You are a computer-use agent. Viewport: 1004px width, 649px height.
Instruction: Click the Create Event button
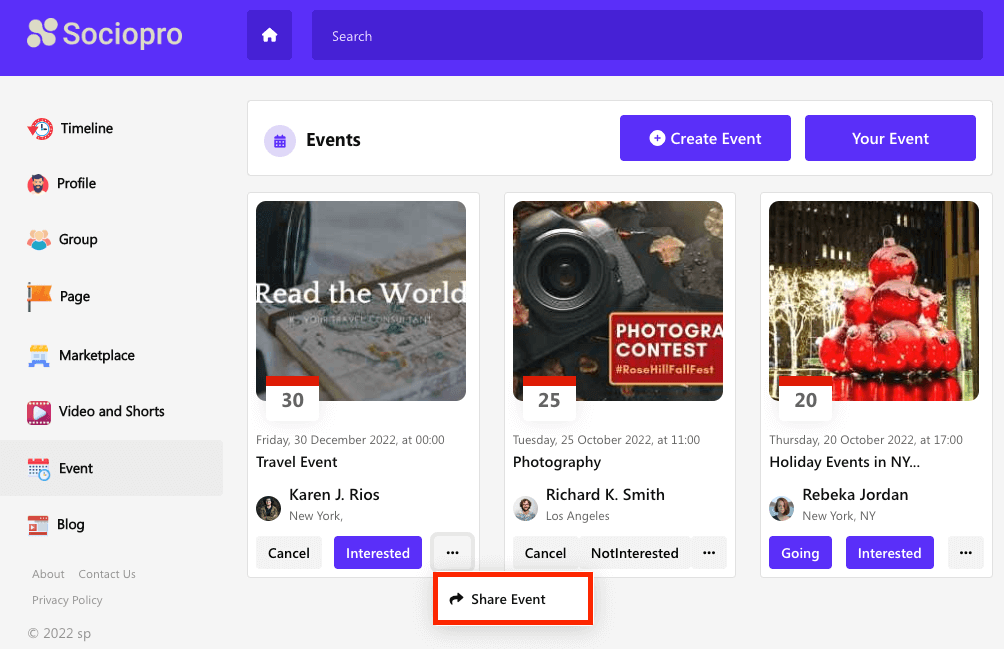705,138
